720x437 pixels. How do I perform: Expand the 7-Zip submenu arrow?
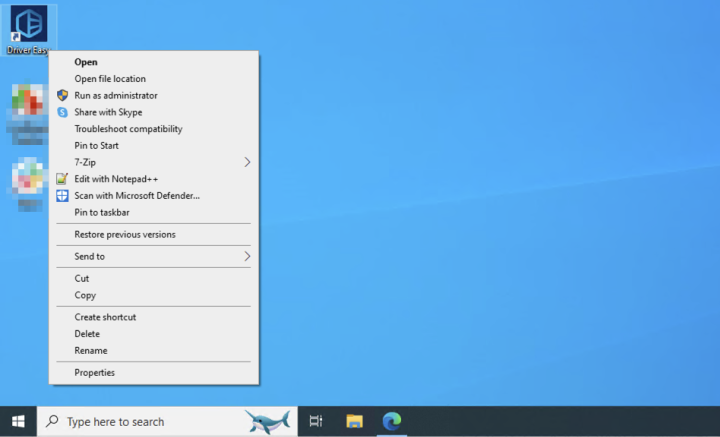click(247, 162)
